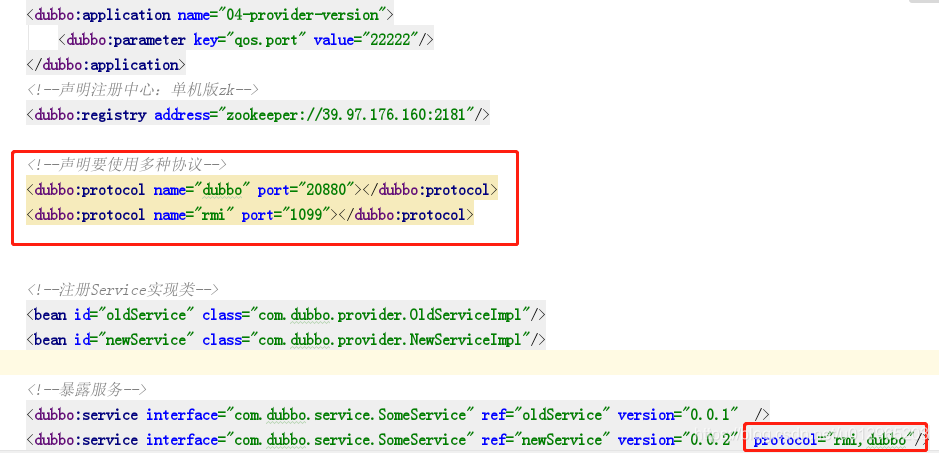Screen dimensions: 939x453
Task: Click the interface attribute on the oldService line
Action: [310, 415]
